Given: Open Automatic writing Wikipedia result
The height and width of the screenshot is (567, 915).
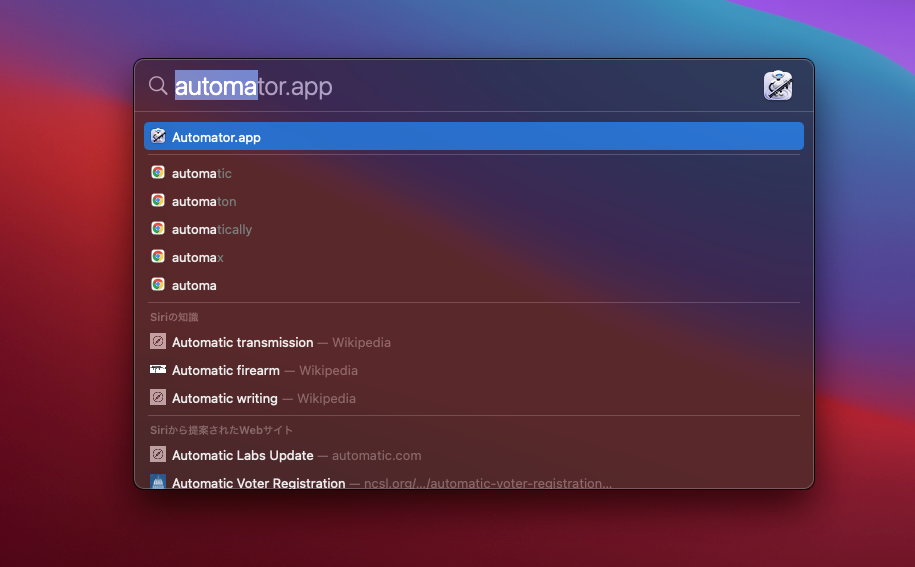Looking at the screenshot, I should point(474,398).
